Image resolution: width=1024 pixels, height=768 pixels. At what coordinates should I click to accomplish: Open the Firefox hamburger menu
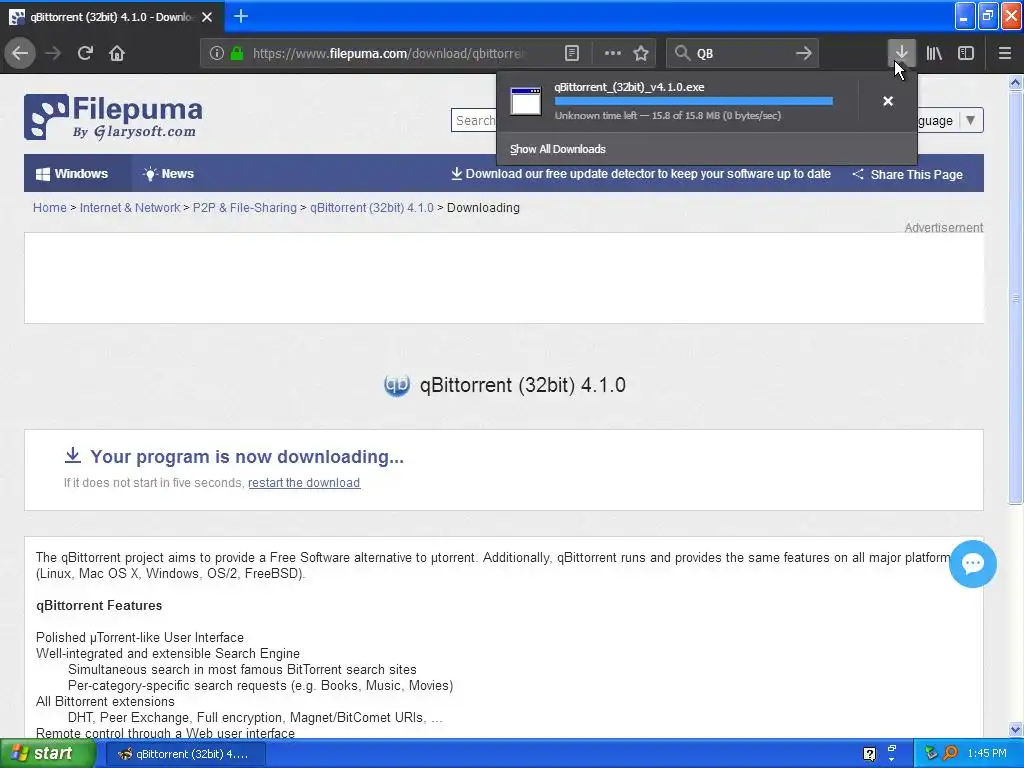[x=1005, y=53]
